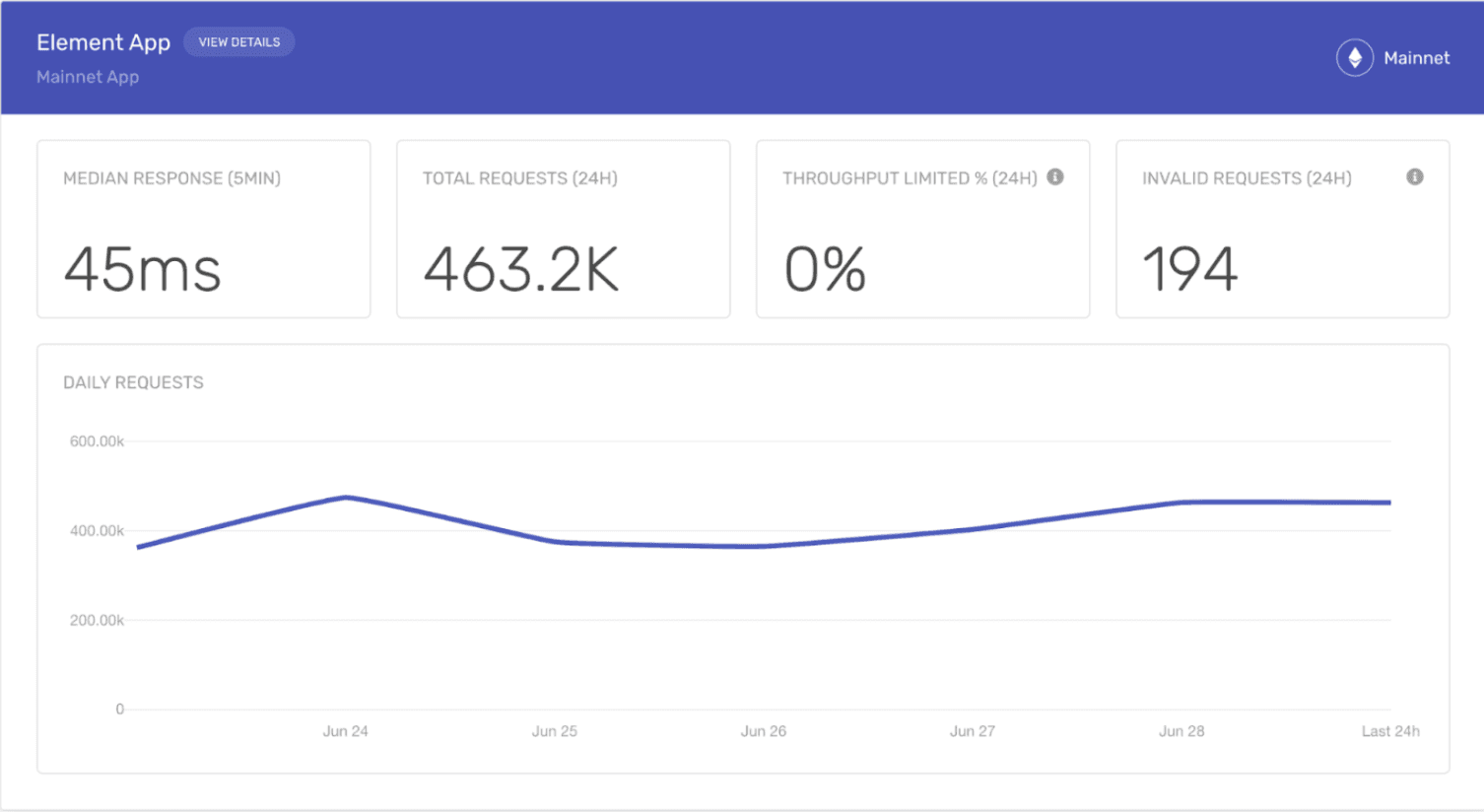Click the Invalid Requests info icon
The image size is (1484, 812).
click(1414, 177)
